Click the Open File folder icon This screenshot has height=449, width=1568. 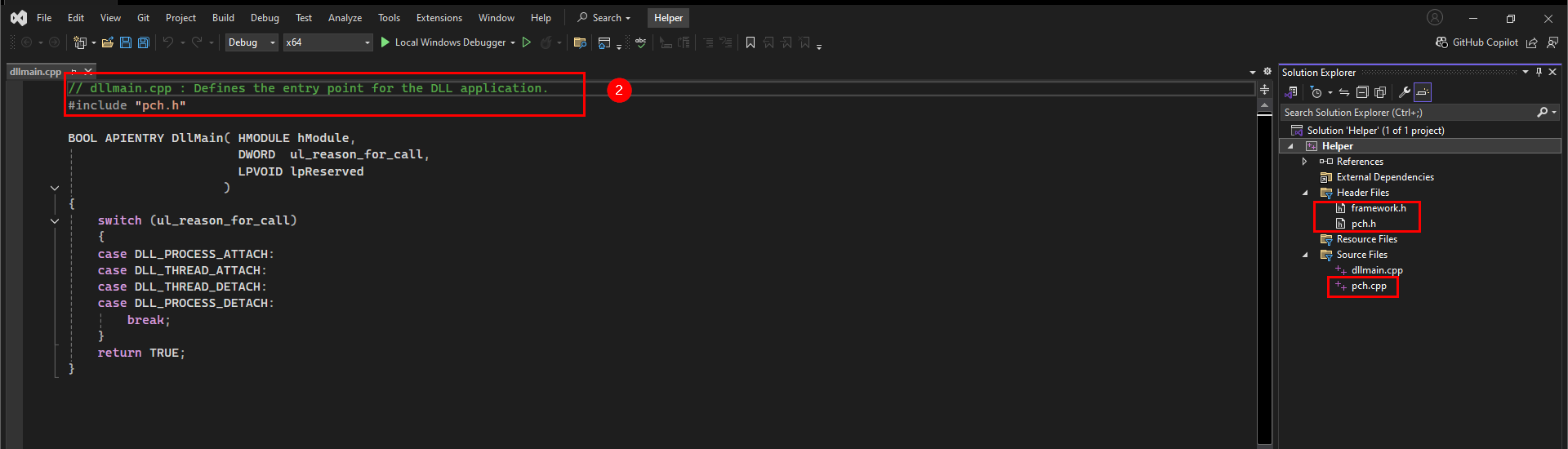pyautogui.click(x=107, y=42)
